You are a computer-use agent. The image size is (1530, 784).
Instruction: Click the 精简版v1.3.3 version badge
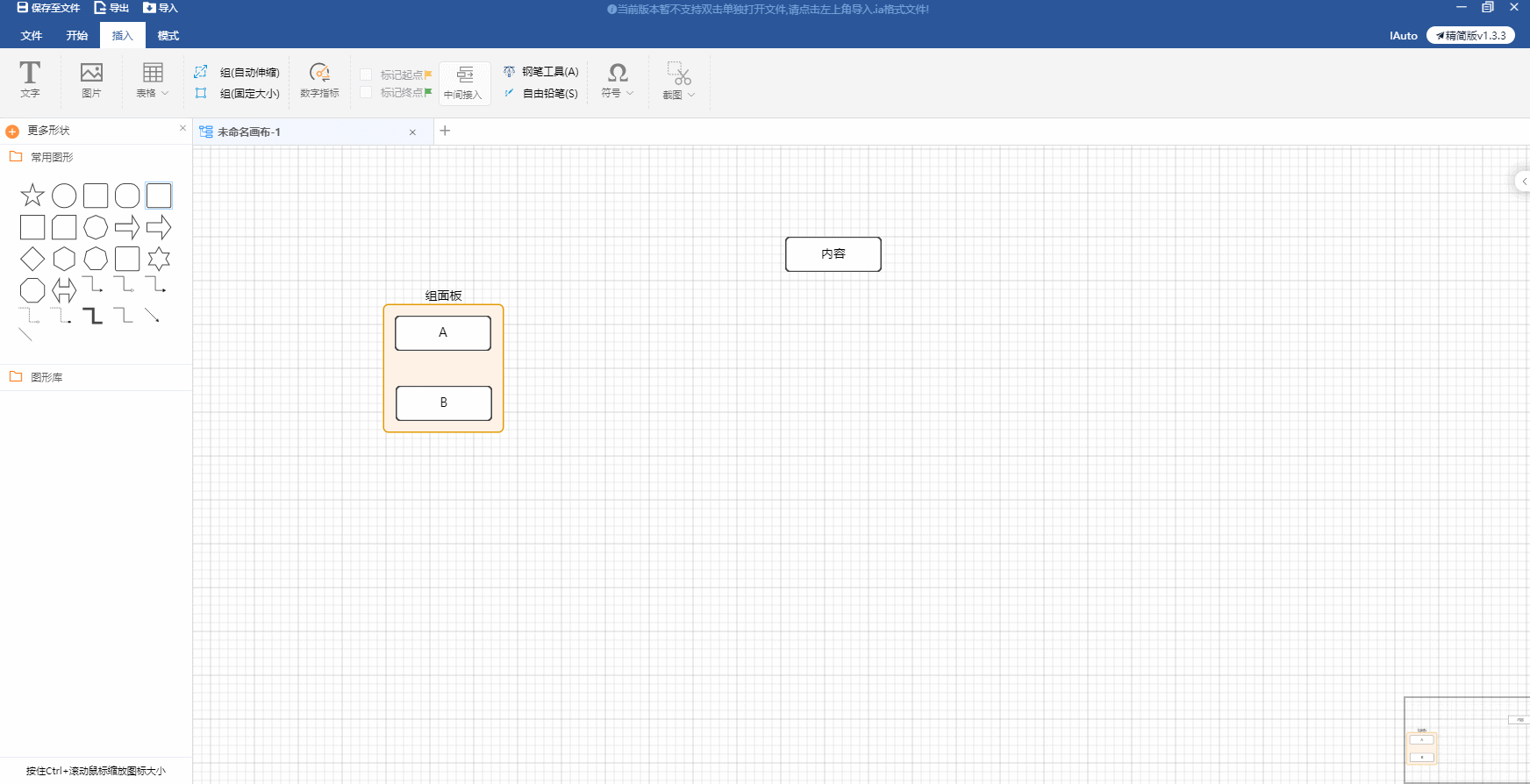[1470, 35]
